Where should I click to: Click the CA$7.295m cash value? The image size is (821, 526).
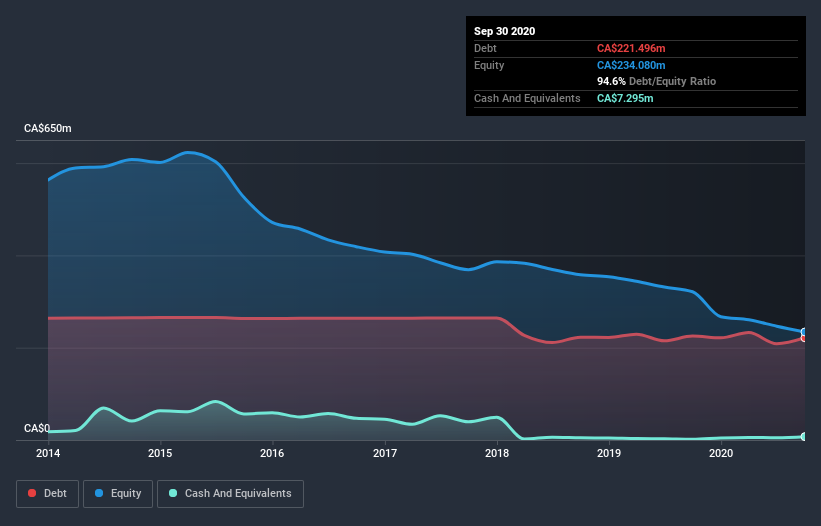pyautogui.click(x=625, y=98)
